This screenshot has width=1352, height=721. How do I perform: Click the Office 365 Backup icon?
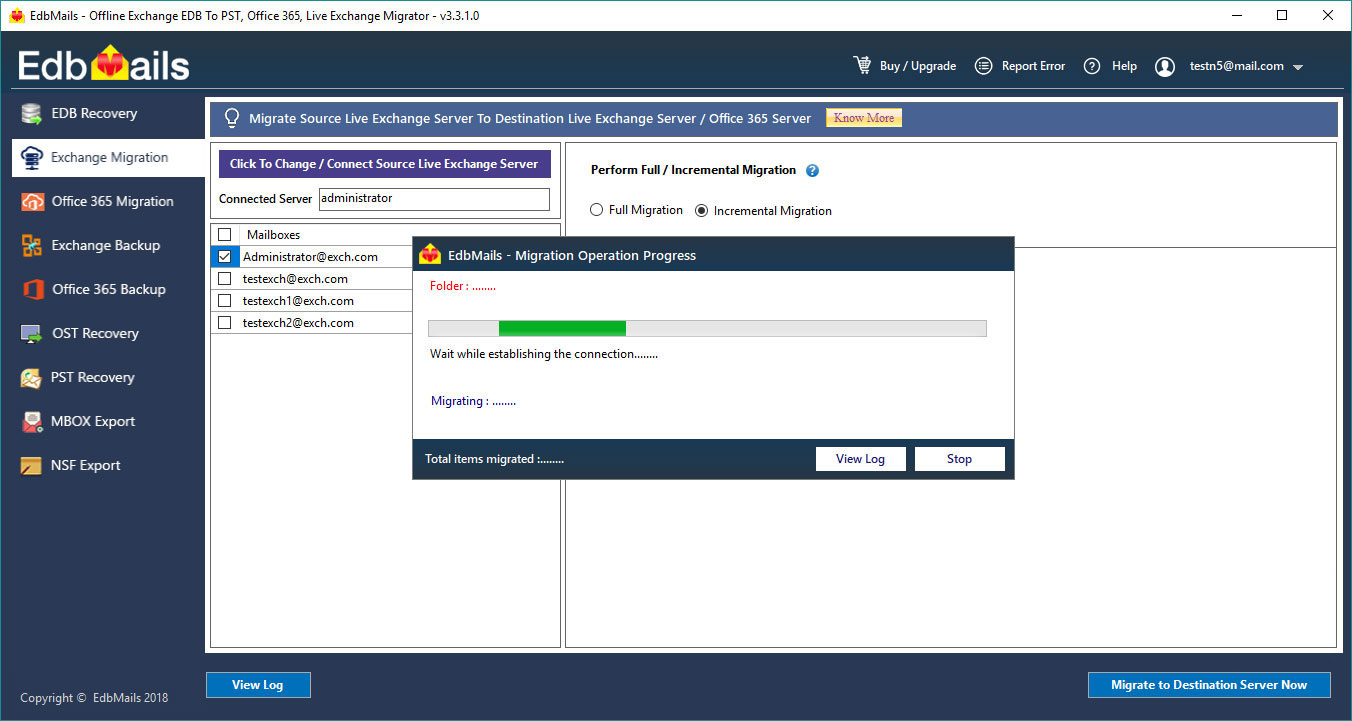click(32, 290)
